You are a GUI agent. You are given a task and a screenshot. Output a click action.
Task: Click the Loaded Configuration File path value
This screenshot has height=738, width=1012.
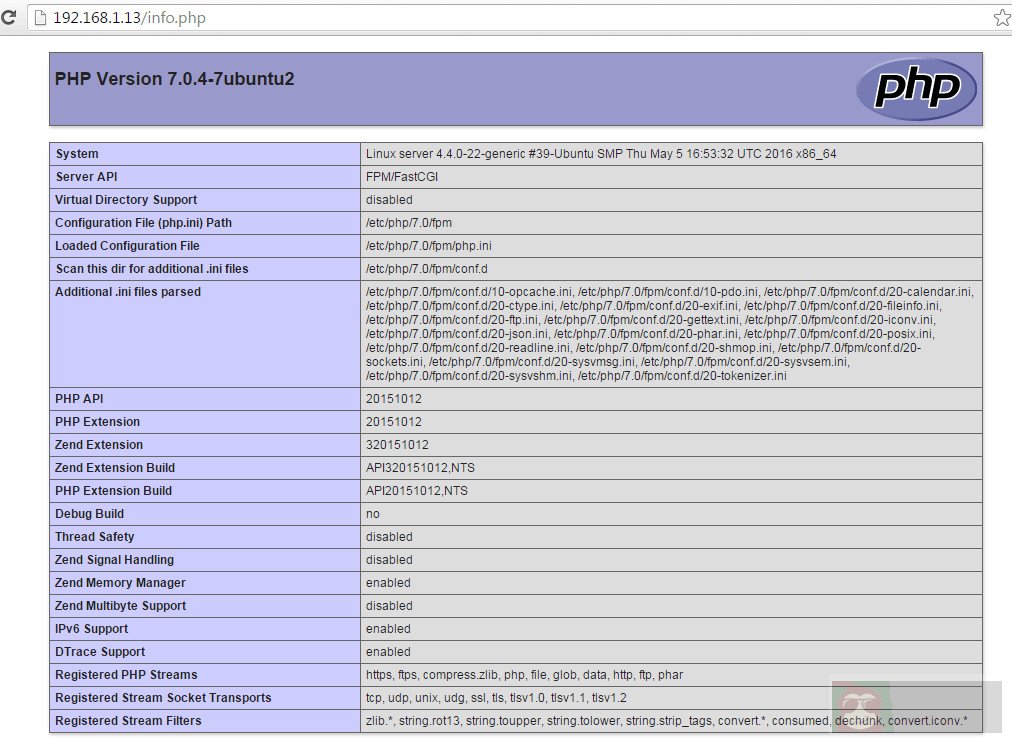429,246
